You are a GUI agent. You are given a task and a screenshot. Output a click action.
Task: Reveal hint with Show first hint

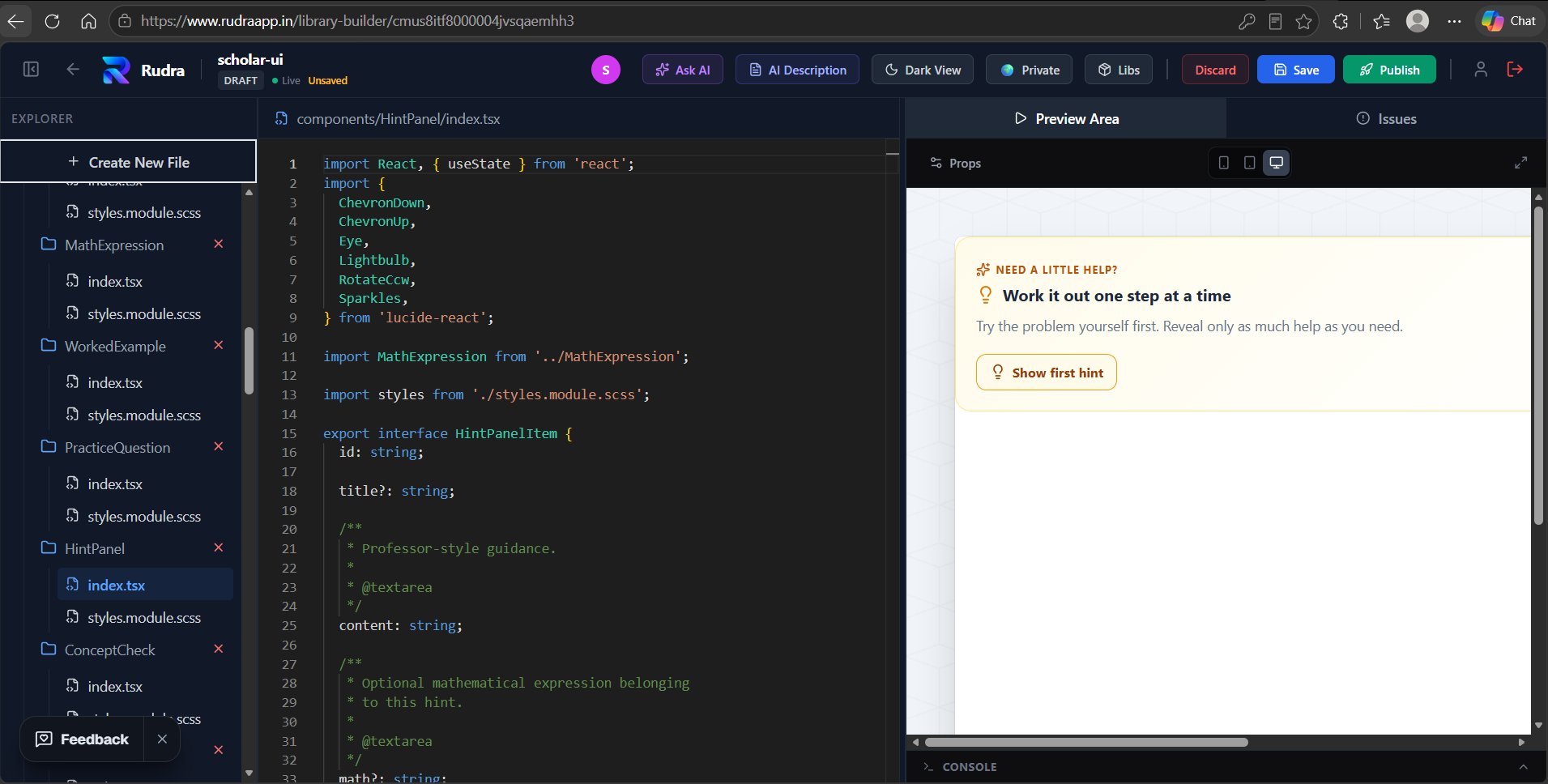[x=1047, y=373]
